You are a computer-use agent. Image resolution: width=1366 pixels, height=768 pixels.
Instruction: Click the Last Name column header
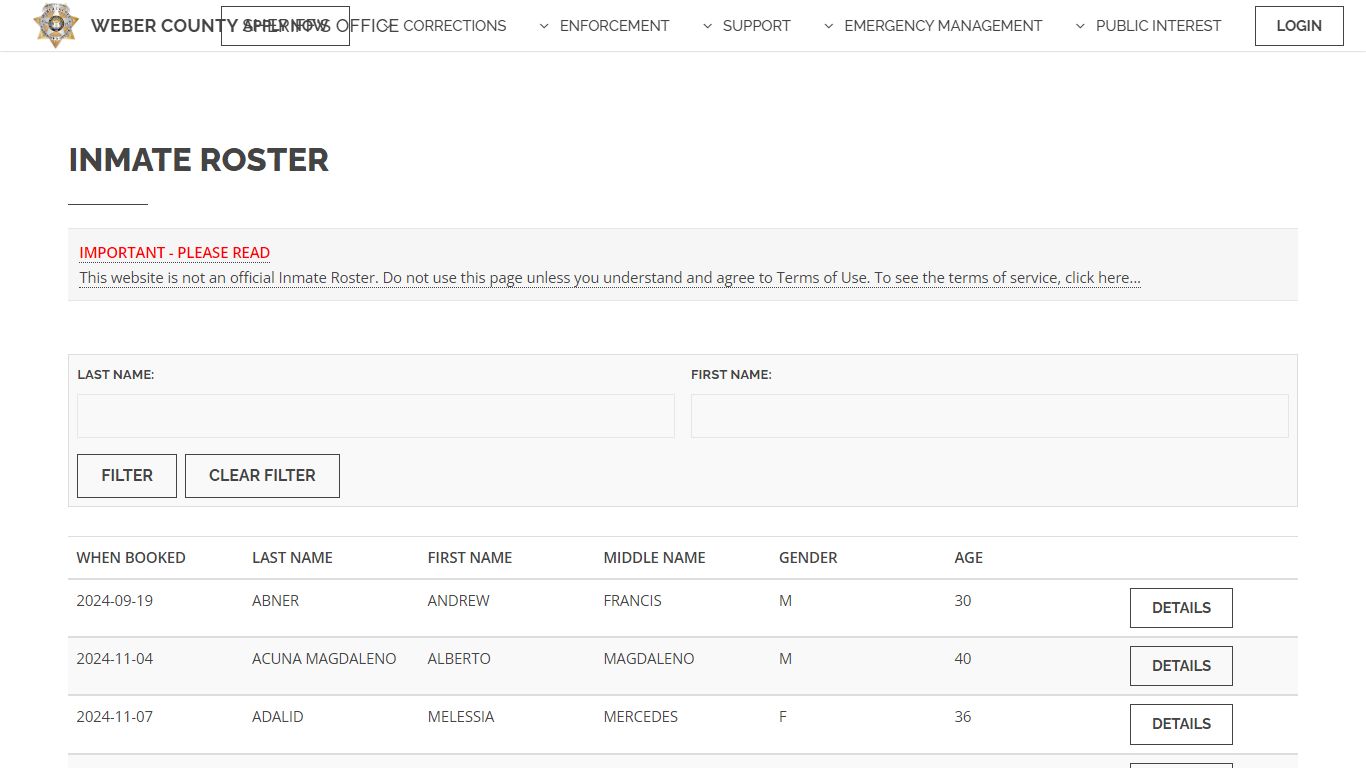point(292,558)
